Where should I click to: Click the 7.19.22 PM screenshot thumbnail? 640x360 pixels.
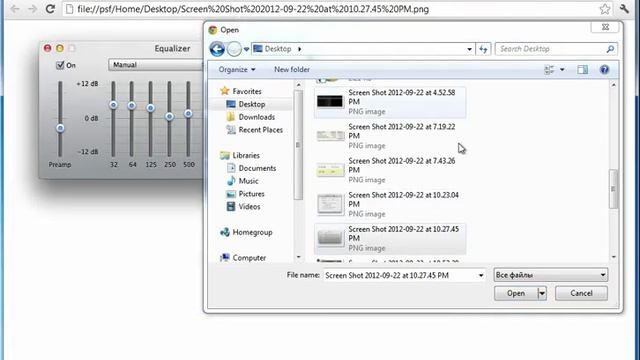pyautogui.click(x=330, y=136)
